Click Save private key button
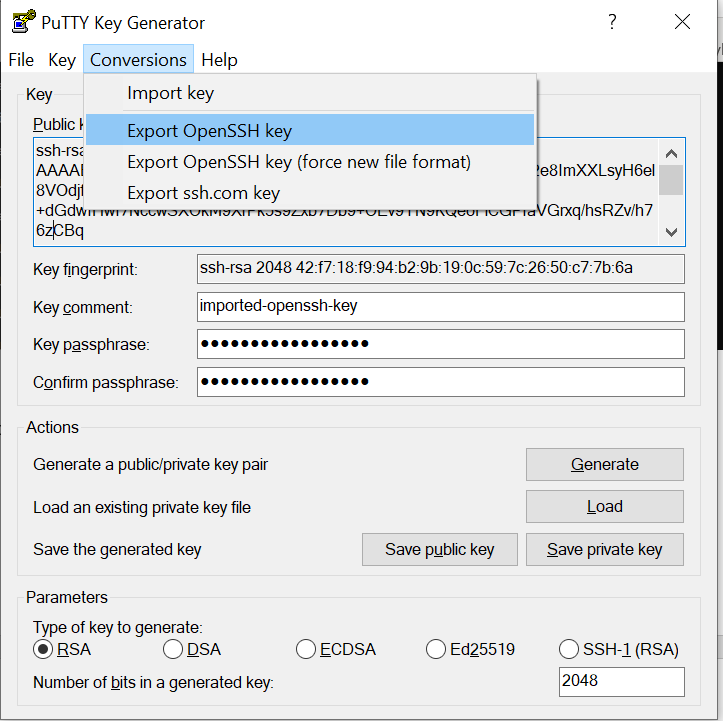The width and height of the screenshot is (723, 721). (x=604, y=550)
